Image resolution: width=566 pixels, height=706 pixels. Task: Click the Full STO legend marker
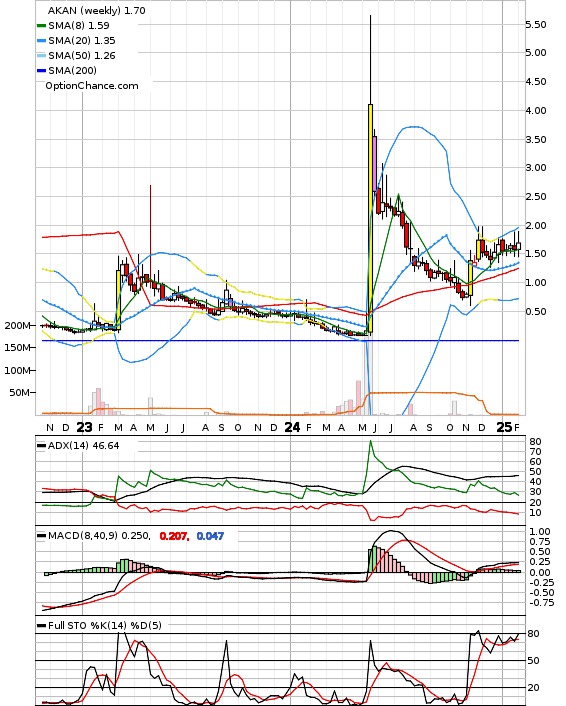pos(41,625)
